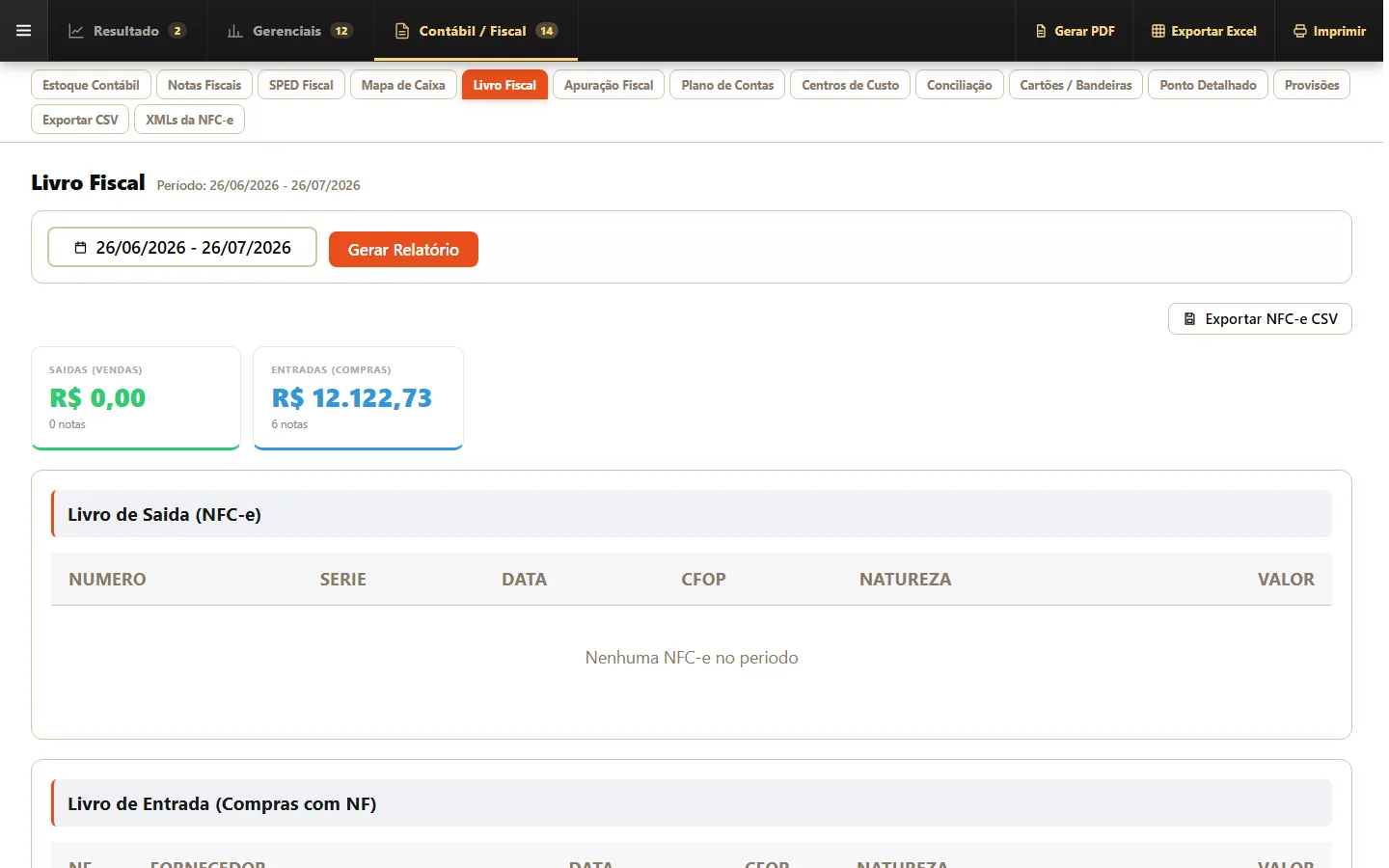The width and height of the screenshot is (1389, 868).
Task: Click the CFOP column header in Livro de Saida
Action: click(x=703, y=580)
